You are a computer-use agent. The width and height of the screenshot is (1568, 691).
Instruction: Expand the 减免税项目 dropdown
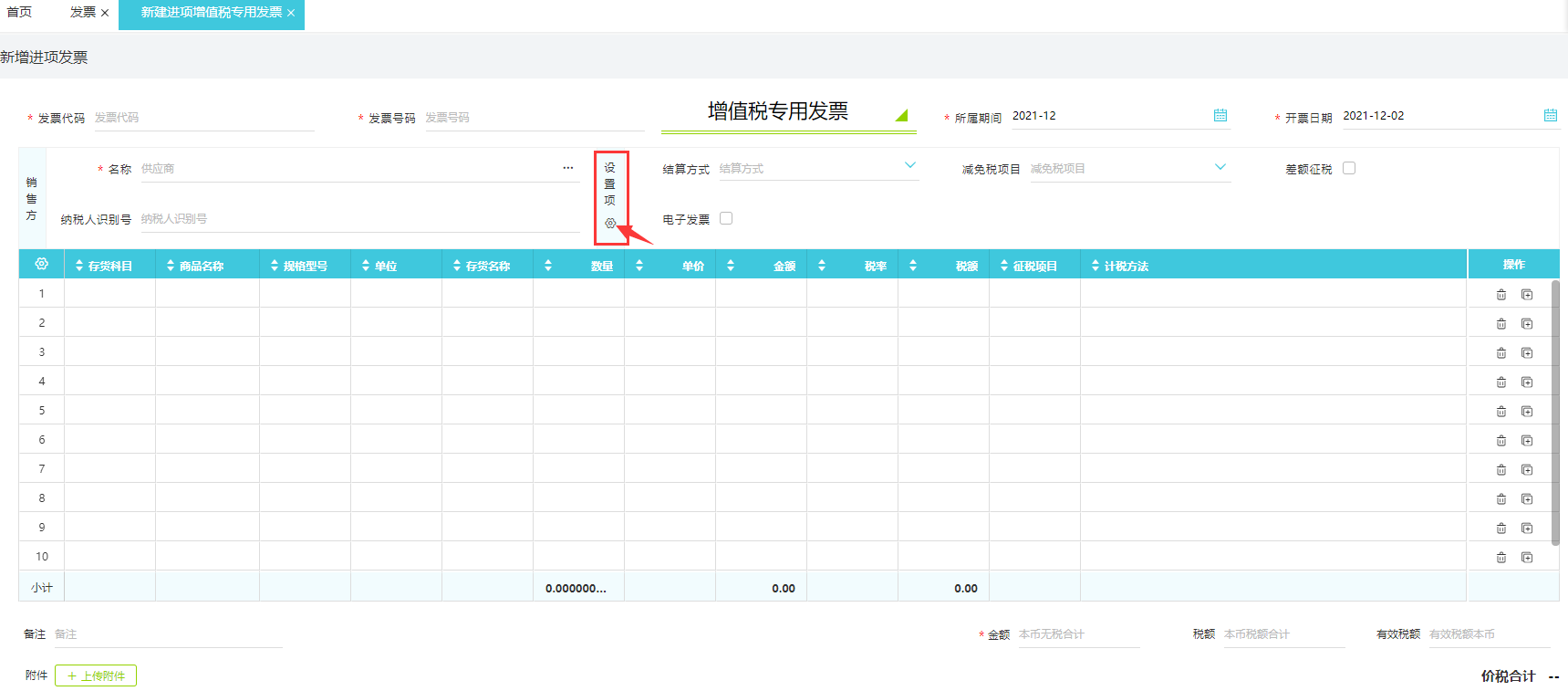[1220, 167]
